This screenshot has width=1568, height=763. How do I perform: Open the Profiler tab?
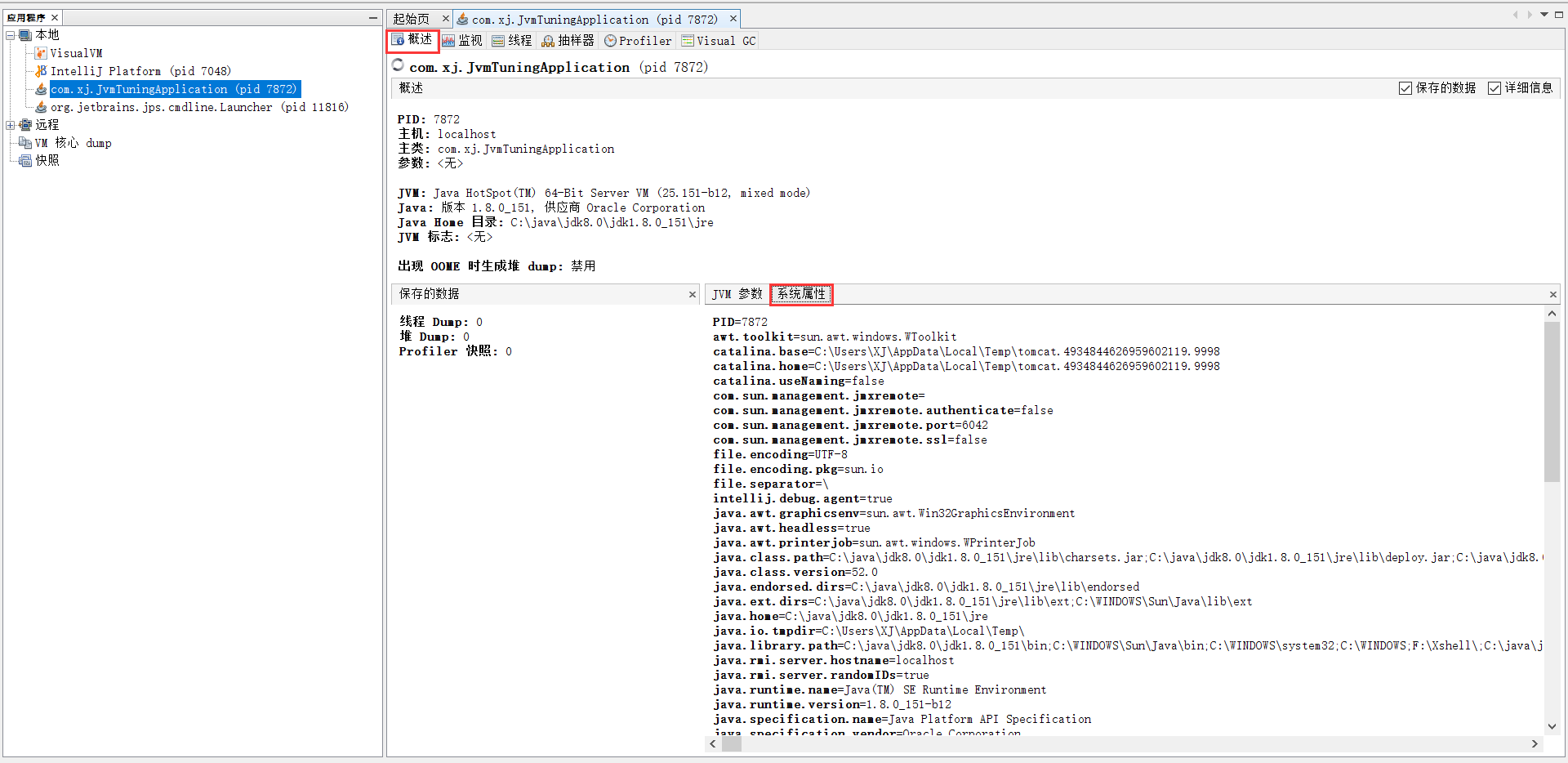638,40
